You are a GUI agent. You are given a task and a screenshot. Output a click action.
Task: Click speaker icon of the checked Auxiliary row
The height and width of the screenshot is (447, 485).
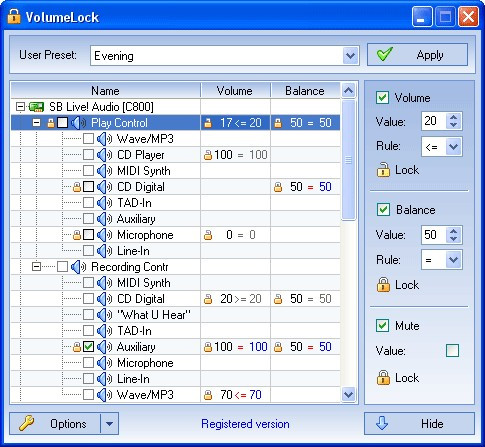tap(104, 347)
